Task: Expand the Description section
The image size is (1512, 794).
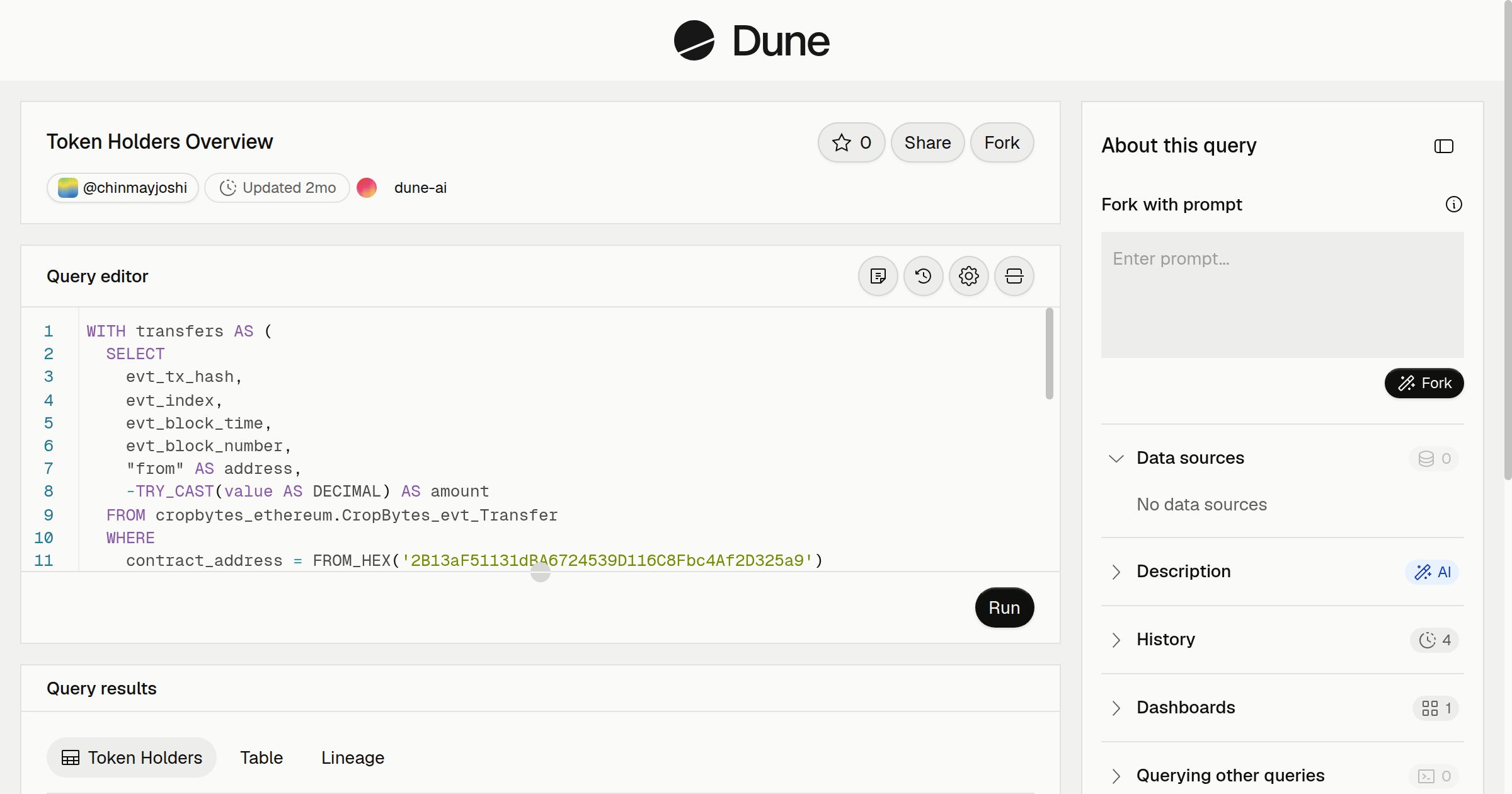Action: coord(1116,572)
